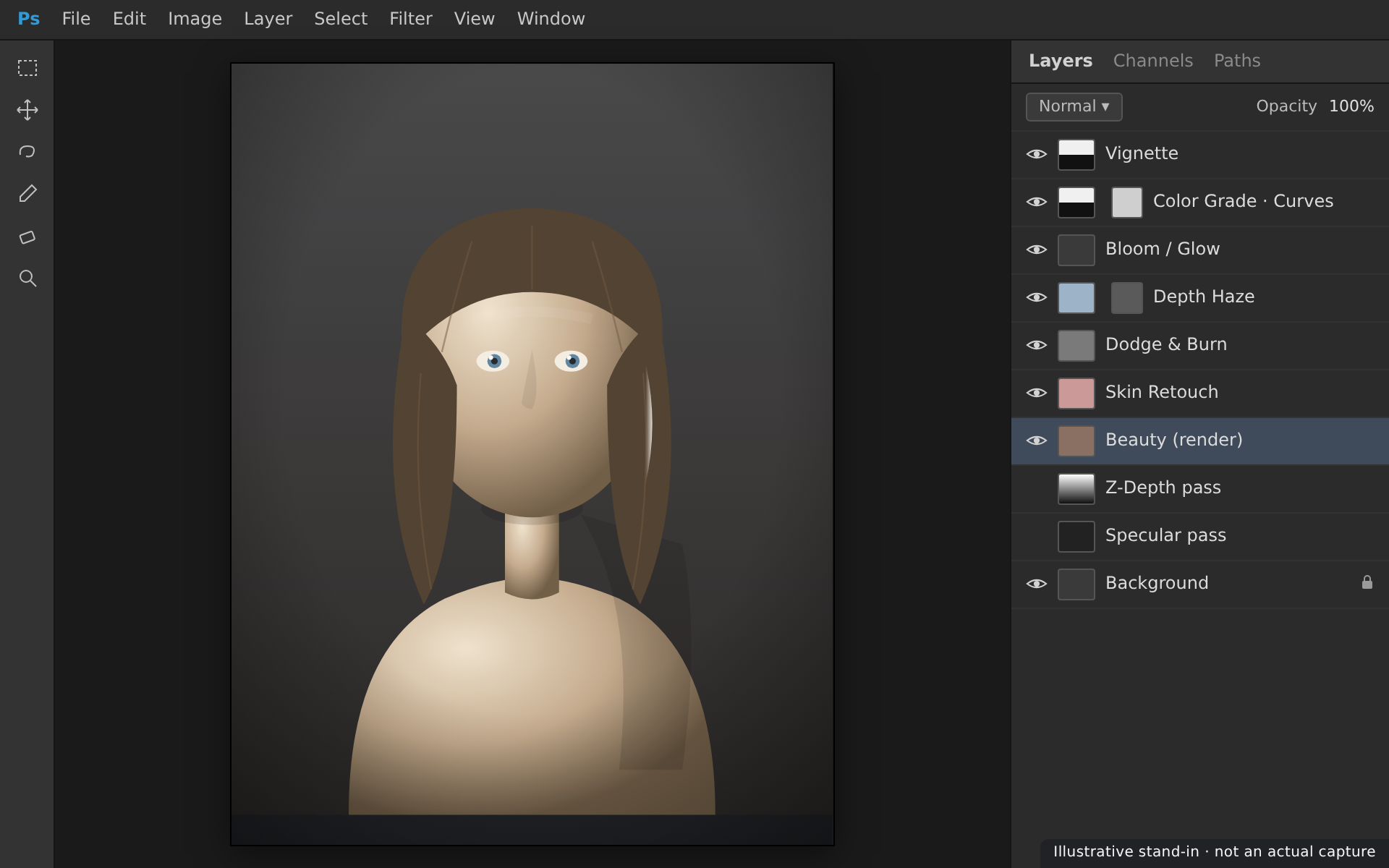Select the Background layer name
The image size is (1389, 868).
pos(1157,583)
